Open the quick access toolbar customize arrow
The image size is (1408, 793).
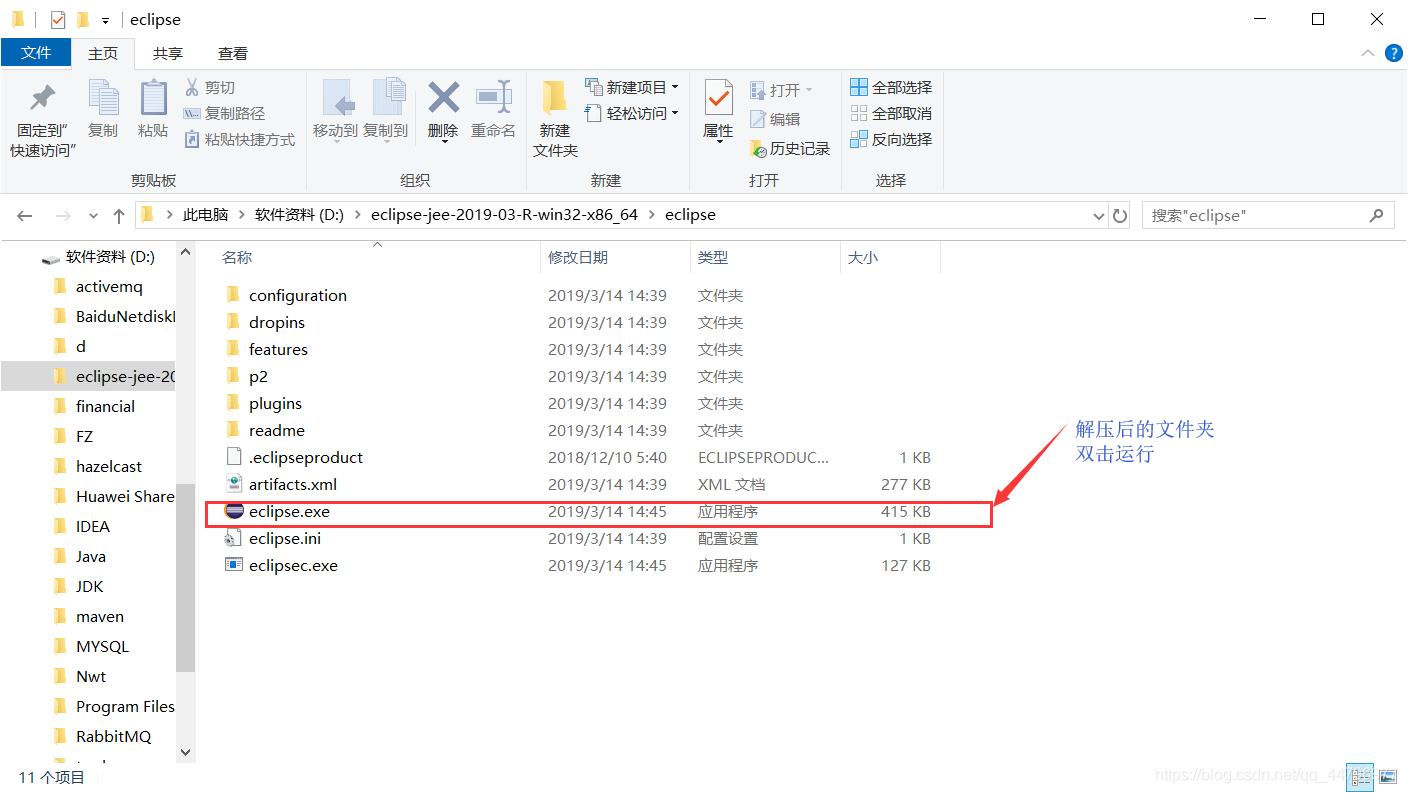105,20
